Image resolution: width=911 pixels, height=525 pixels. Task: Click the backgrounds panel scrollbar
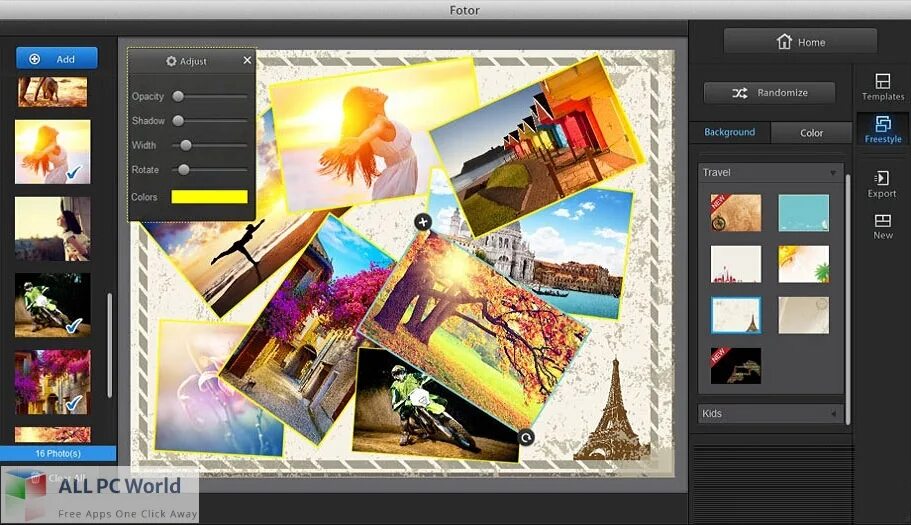pos(849,299)
